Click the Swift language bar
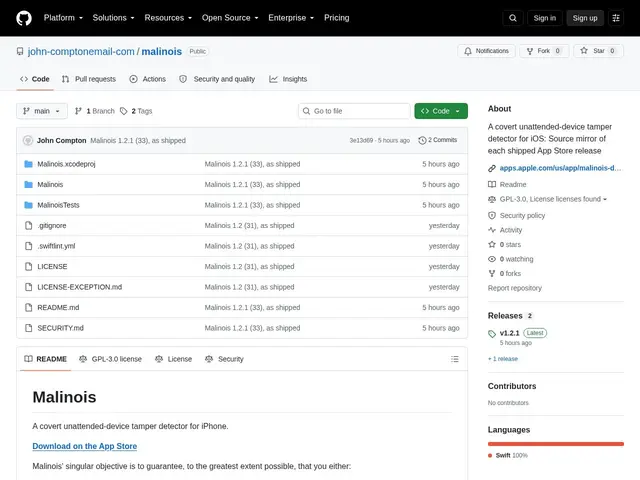The image size is (640, 480). click(x=556, y=444)
